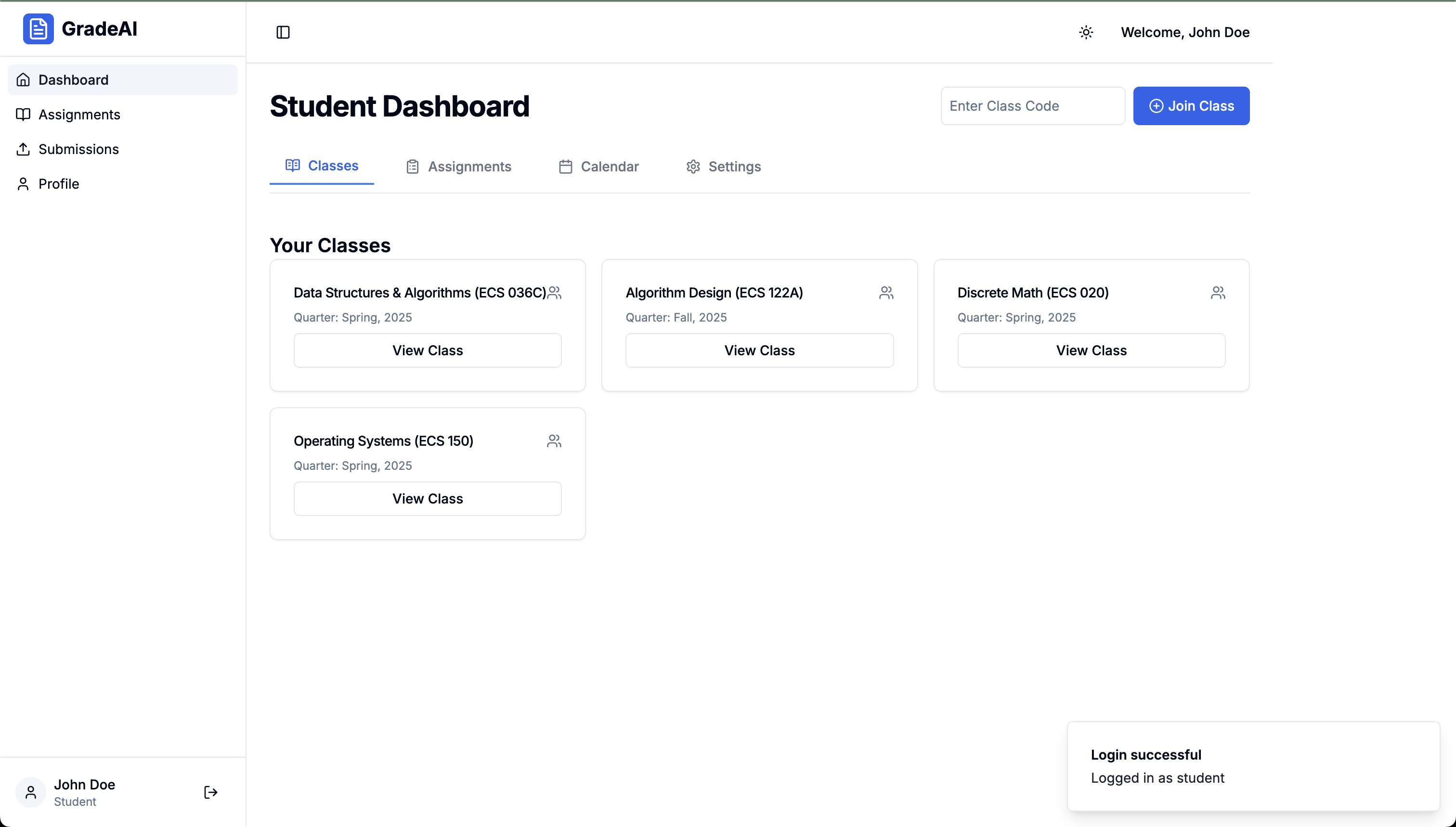Switch theme with the sun icon
The image size is (1456, 827).
pos(1086,32)
